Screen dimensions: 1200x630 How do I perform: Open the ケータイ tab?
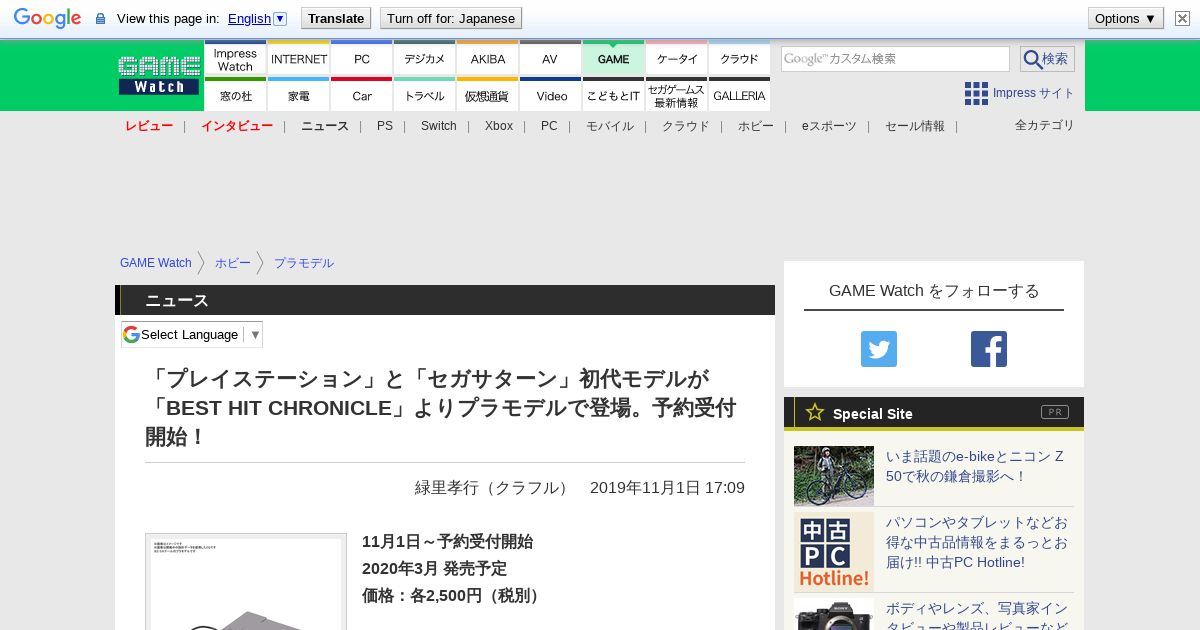677,59
